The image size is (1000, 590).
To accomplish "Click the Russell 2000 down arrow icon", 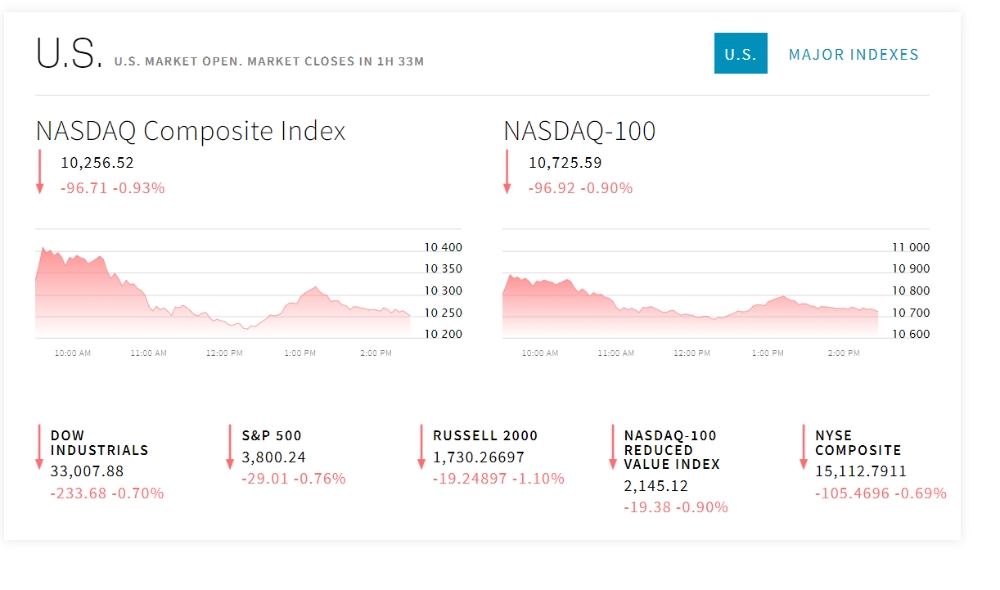I will point(421,446).
